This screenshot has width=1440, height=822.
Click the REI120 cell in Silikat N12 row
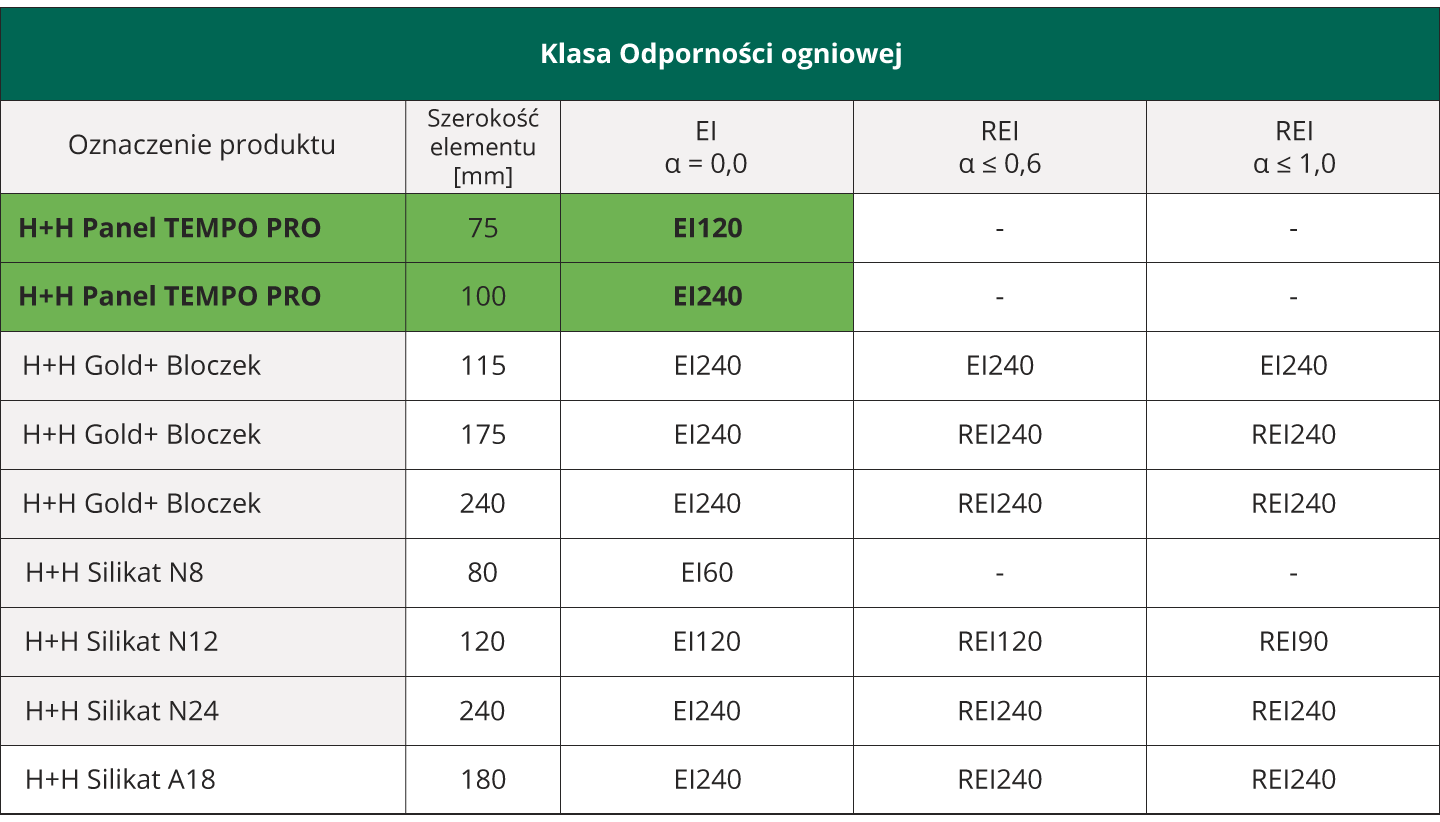point(1000,642)
